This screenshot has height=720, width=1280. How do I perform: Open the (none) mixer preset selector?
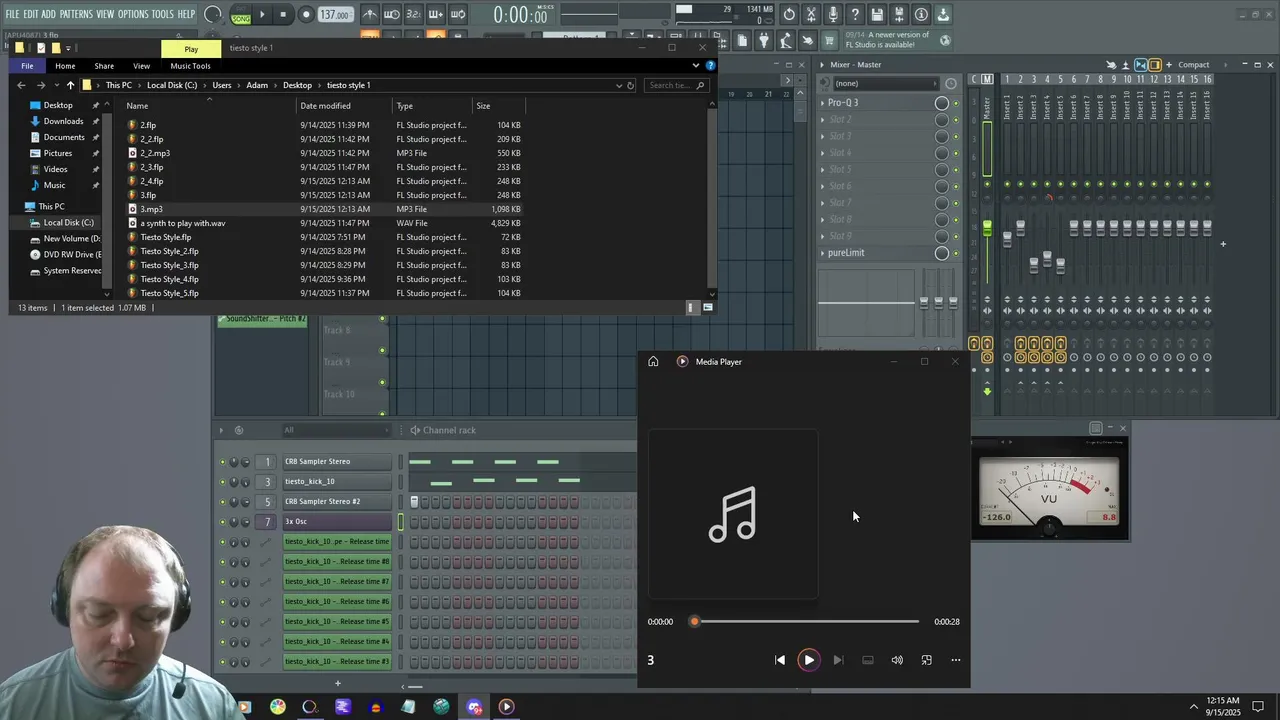click(x=886, y=83)
